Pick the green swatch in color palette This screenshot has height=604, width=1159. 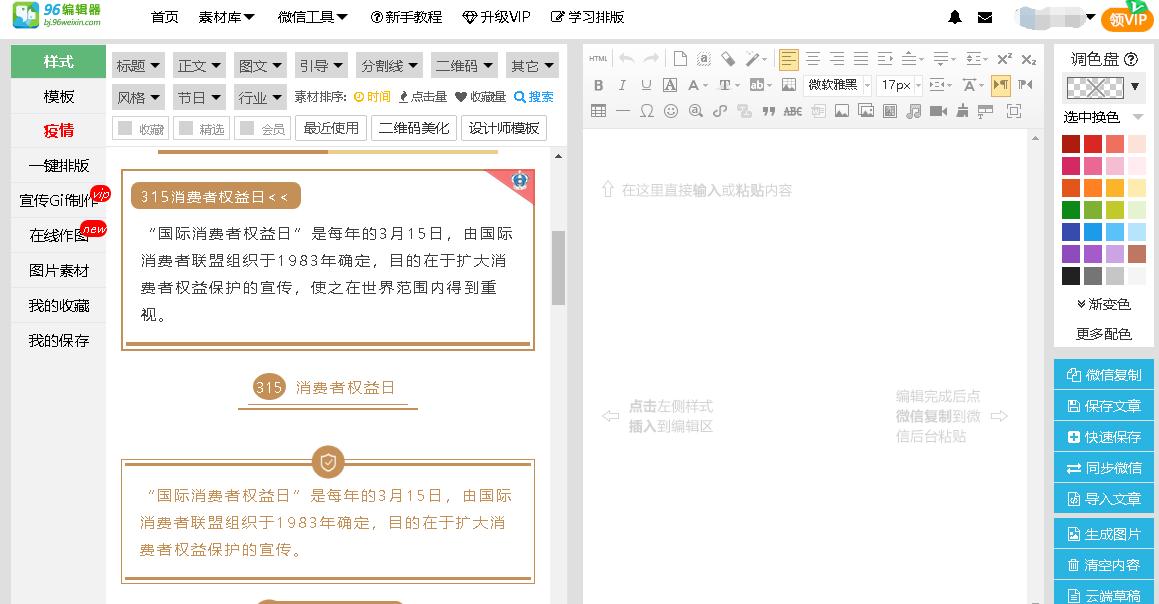(x=1071, y=210)
